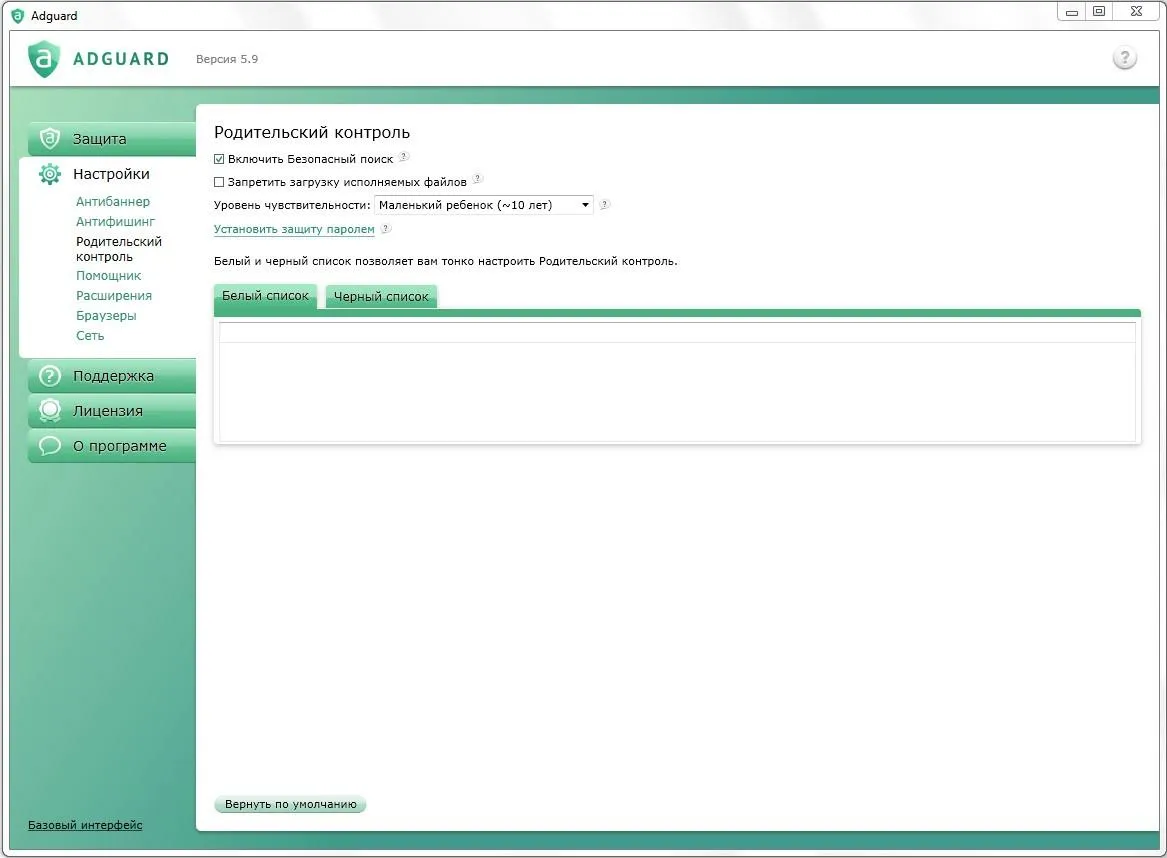Image resolution: width=1167 pixels, height=858 pixels.
Task: Open Антибаннер settings section
Action: click(113, 202)
